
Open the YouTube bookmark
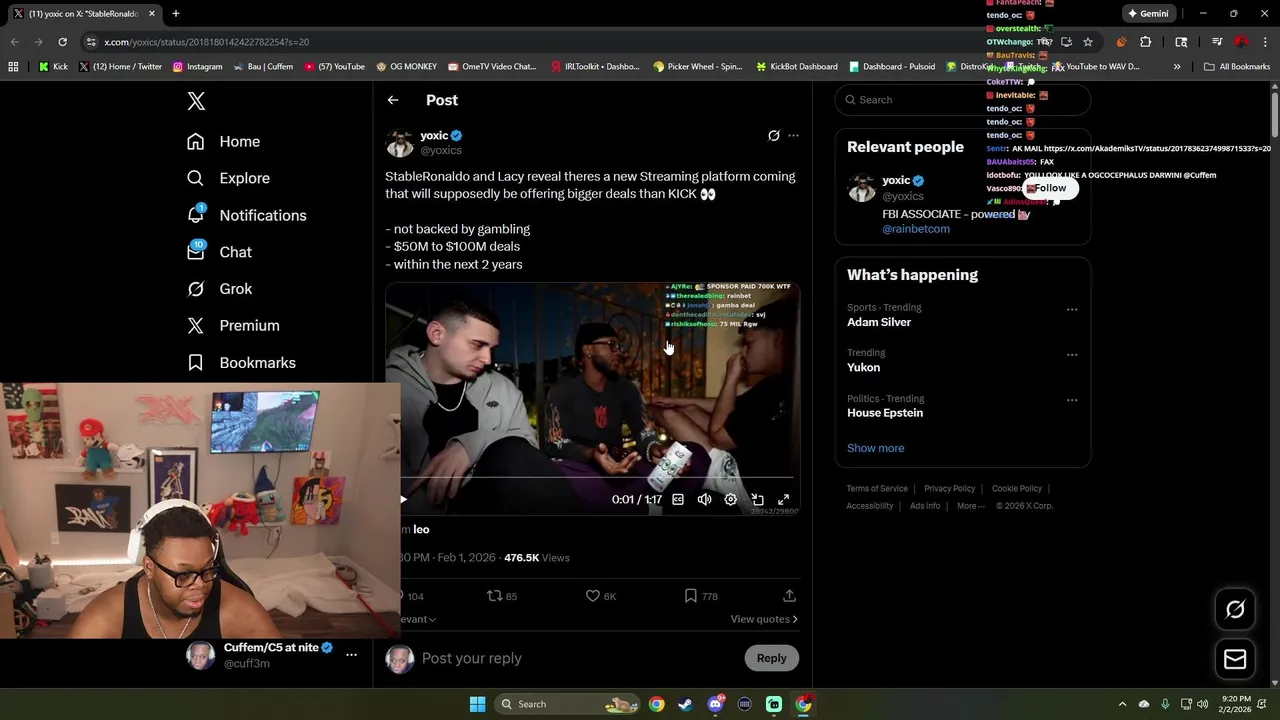pos(334,67)
